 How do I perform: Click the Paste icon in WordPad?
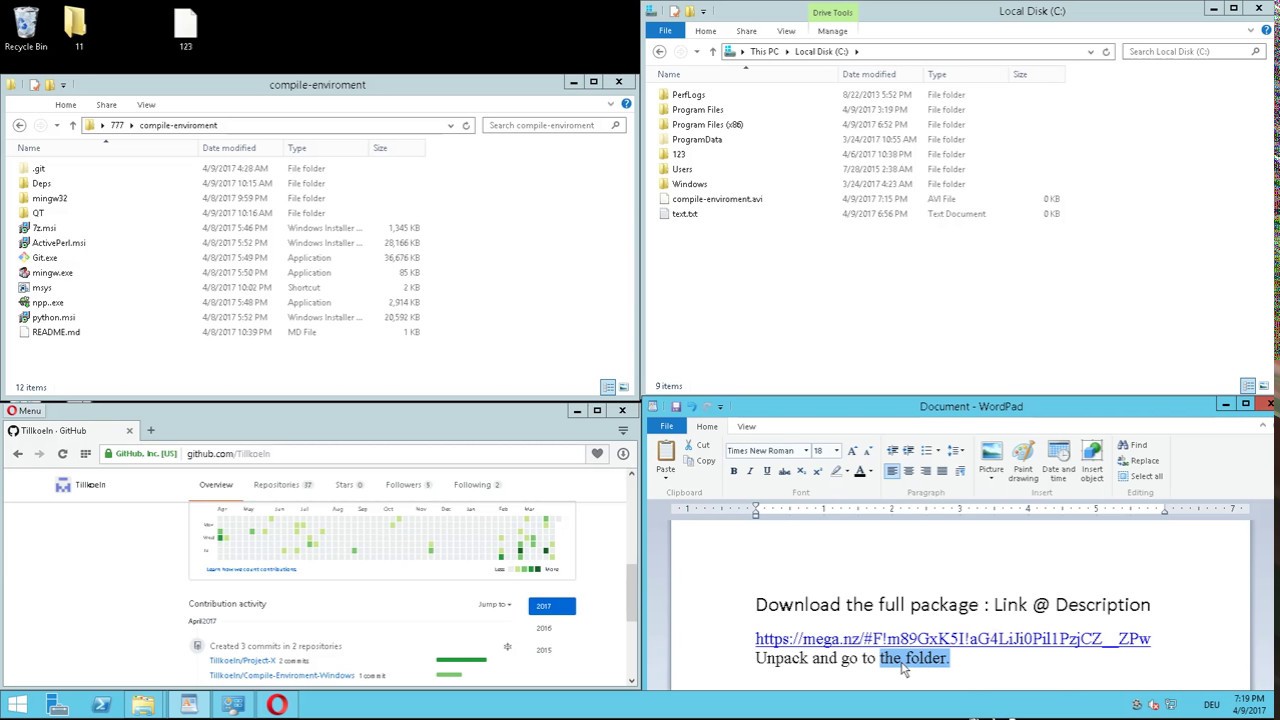(666, 451)
